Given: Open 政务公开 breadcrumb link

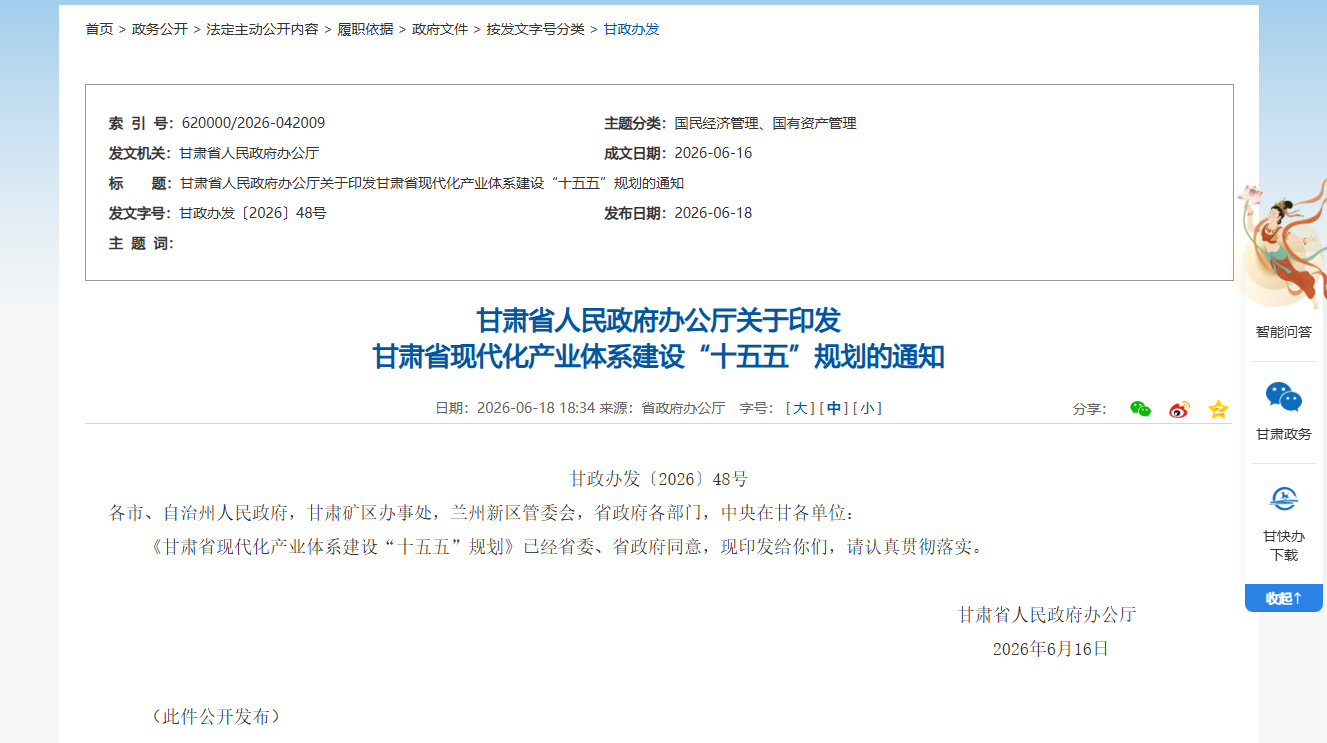Looking at the screenshot, I should point(160,29).
